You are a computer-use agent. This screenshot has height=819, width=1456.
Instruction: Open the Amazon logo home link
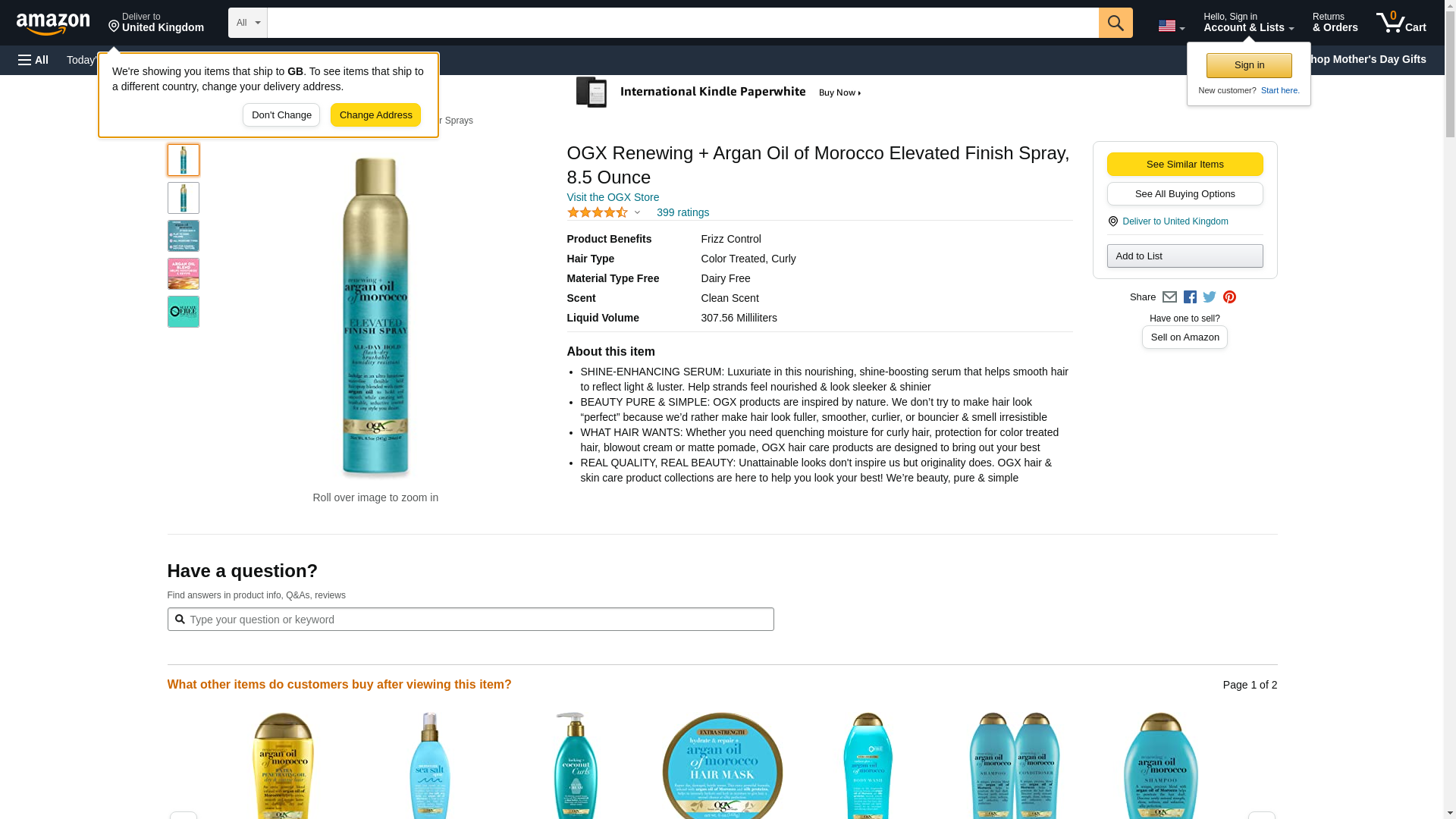(x=53, y=24)
